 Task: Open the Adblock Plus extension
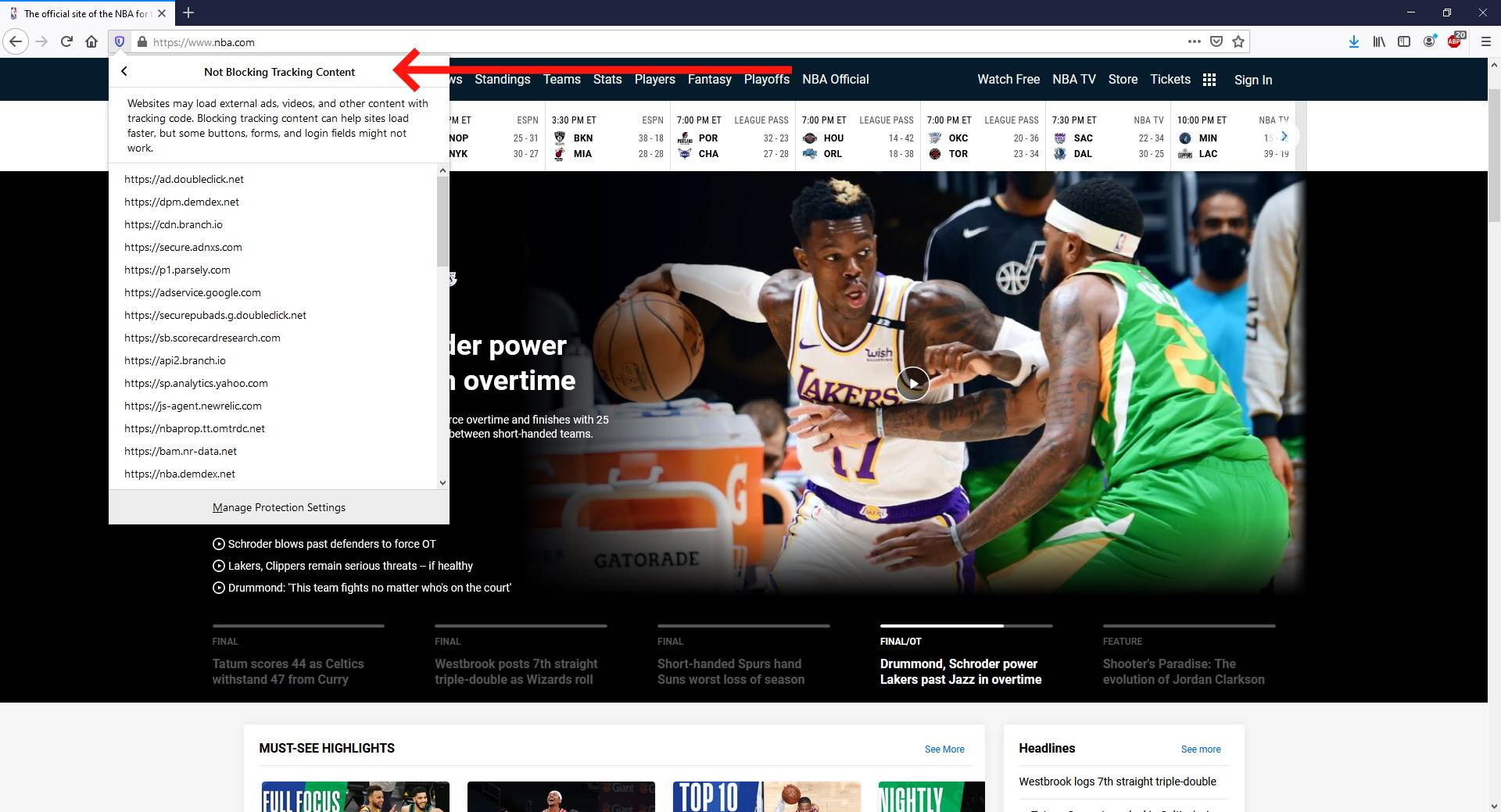pyautogui.click(x=1456, y=41)
